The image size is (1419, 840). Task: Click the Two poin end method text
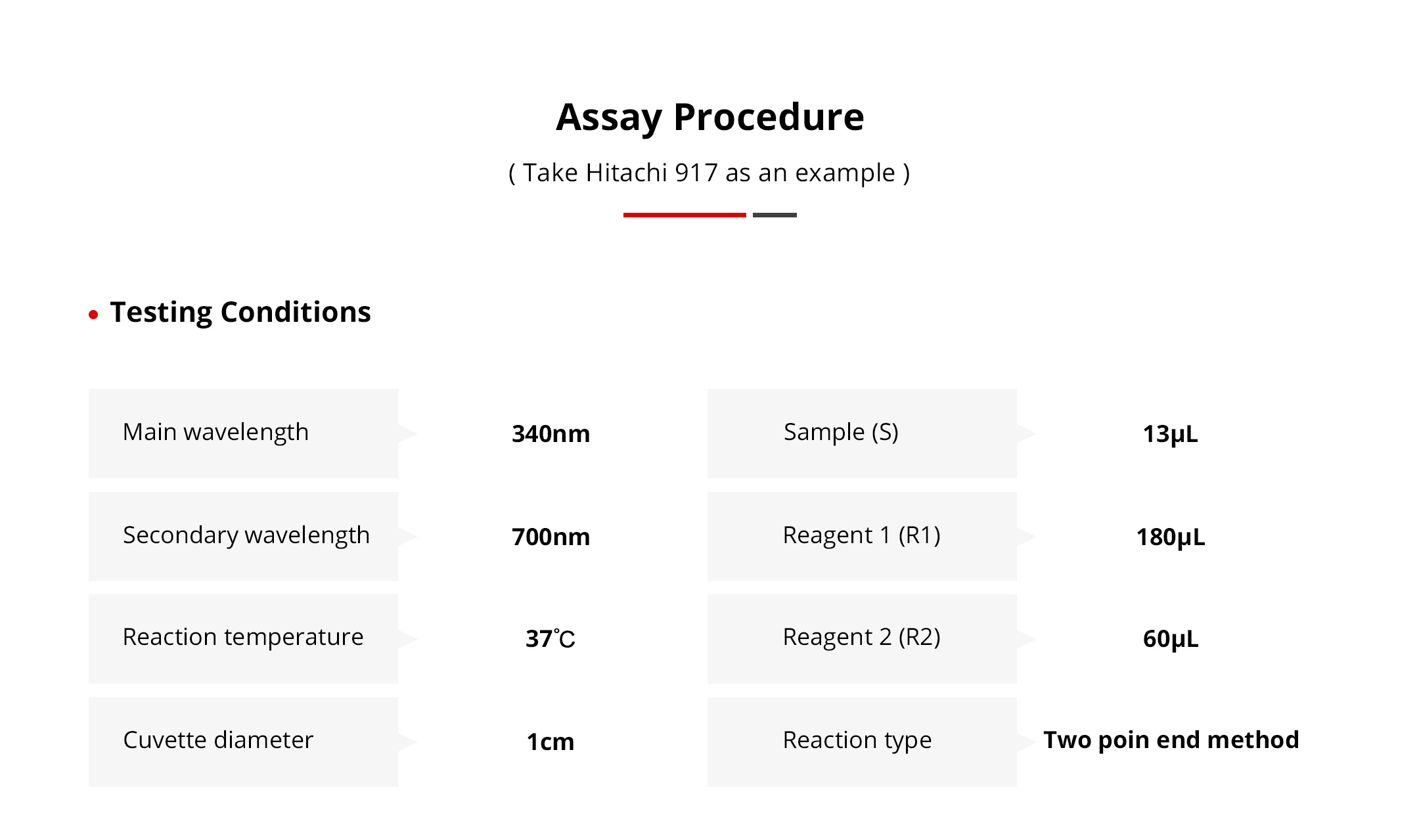[x=1171, y=740]
